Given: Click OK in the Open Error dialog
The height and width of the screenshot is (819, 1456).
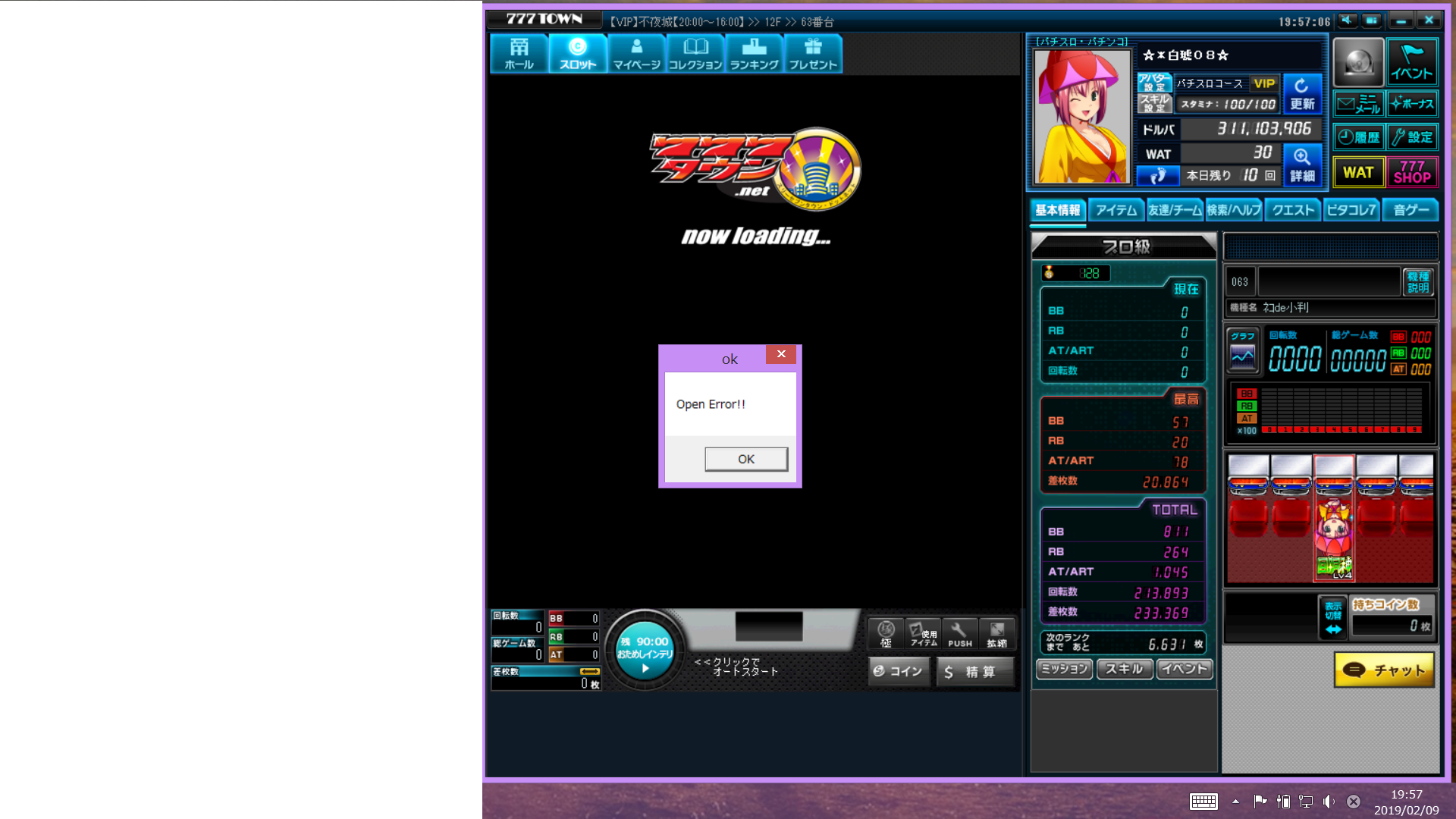Looking at the screenshot, I should coord(746,459).
